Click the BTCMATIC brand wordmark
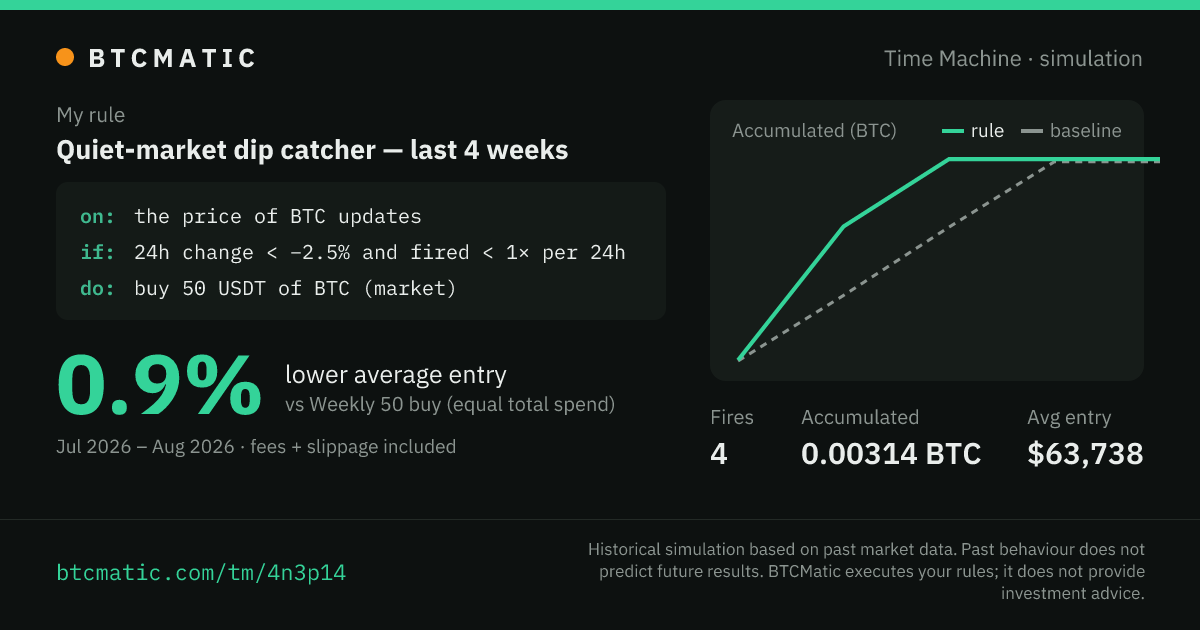The height and width of the screenshot is (630, 1200). 173,58
